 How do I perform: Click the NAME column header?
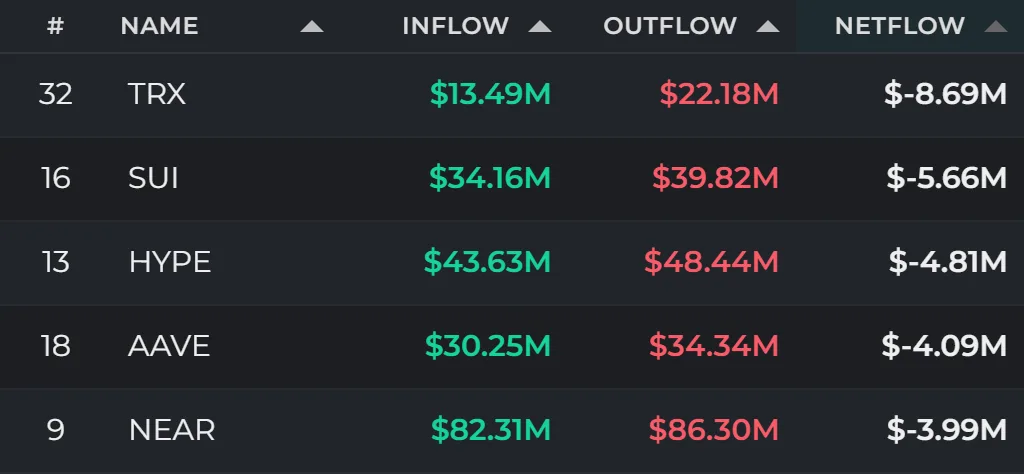tap(159, 26)
